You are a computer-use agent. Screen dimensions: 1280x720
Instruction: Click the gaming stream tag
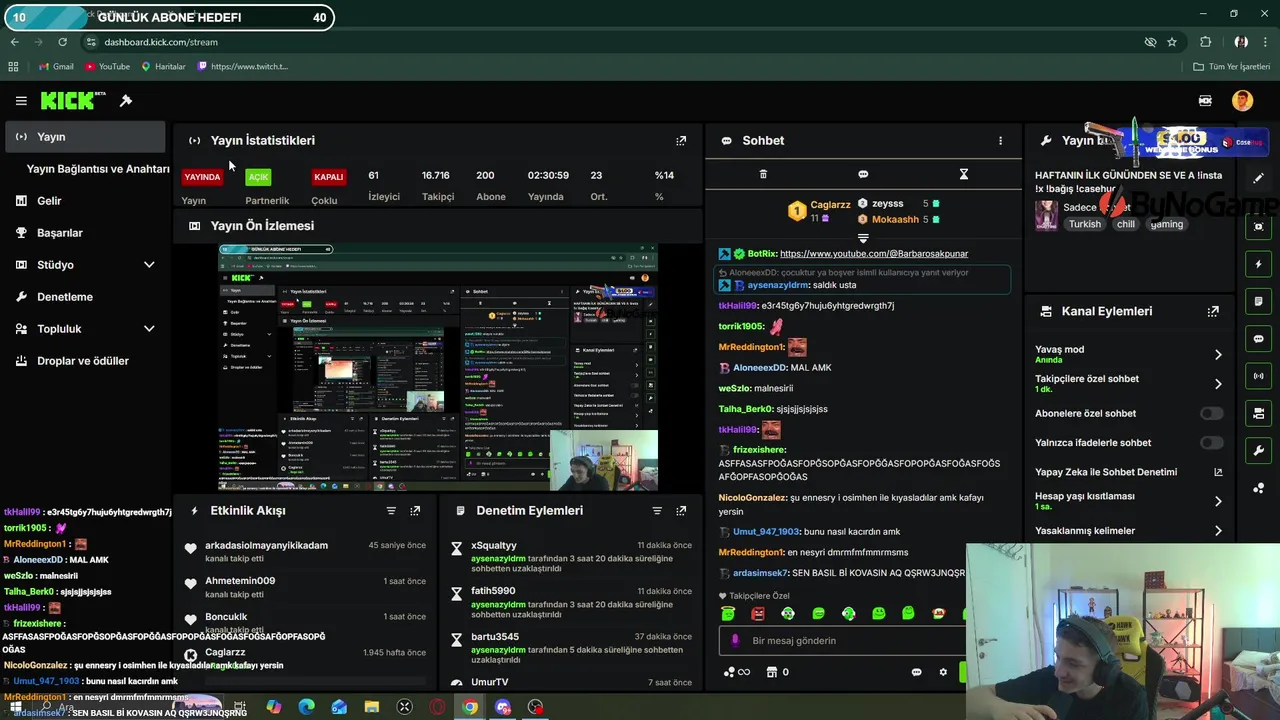tap(1167, 225)
